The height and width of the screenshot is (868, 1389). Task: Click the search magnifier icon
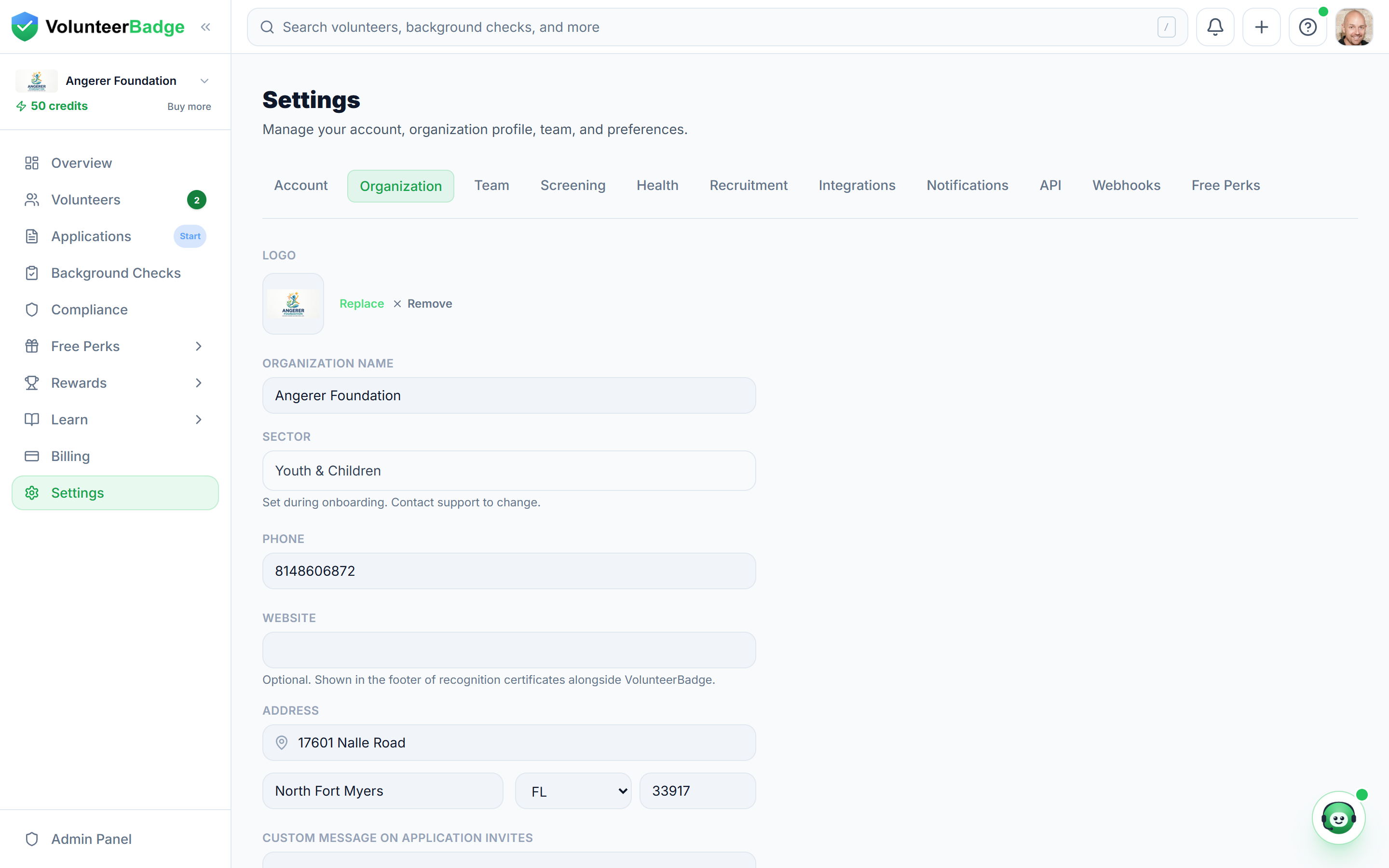click(267, 27)
